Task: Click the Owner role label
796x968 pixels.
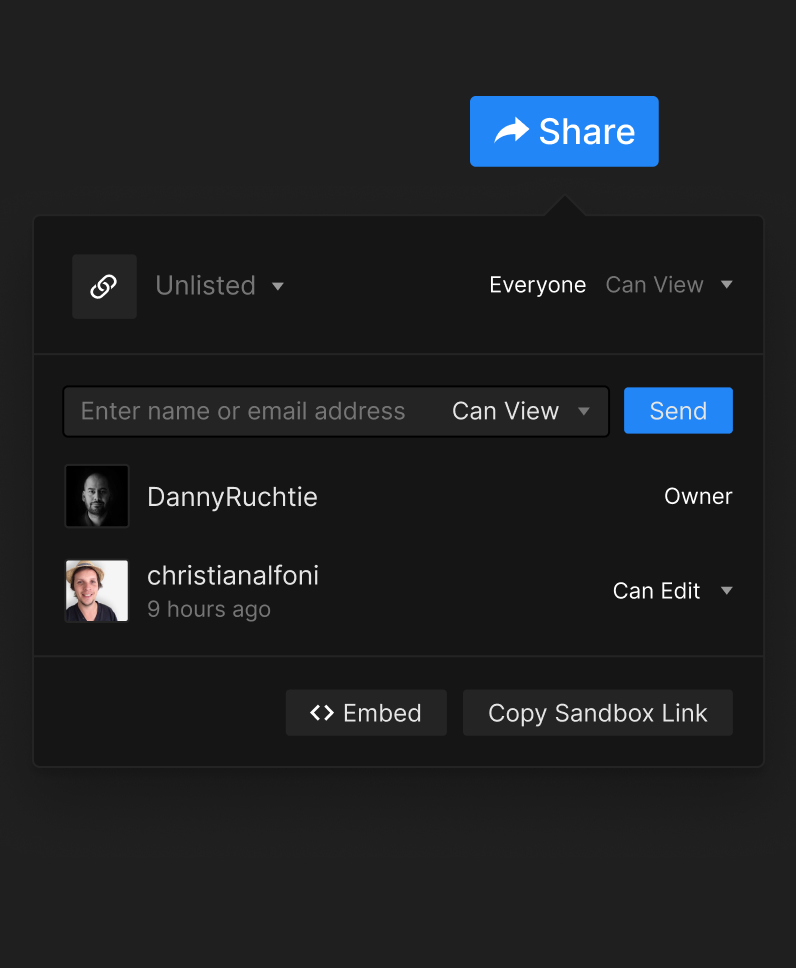Action: click(698, 496)
